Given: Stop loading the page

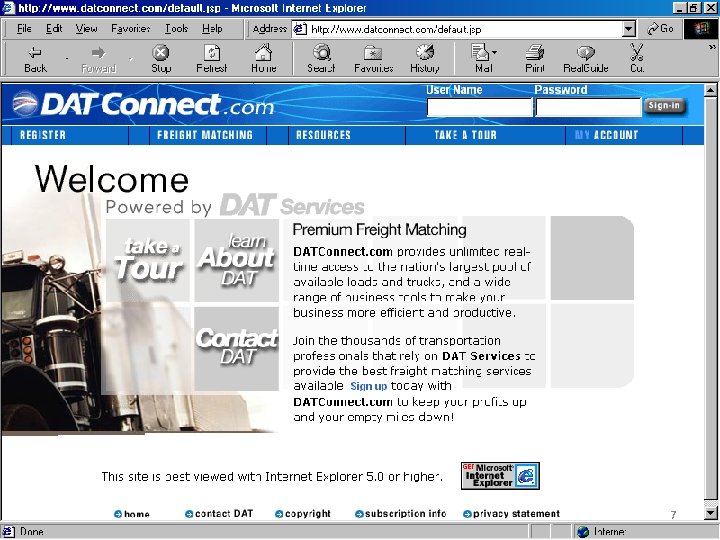Looking at the screenshot, I should [x=161, y=59].
